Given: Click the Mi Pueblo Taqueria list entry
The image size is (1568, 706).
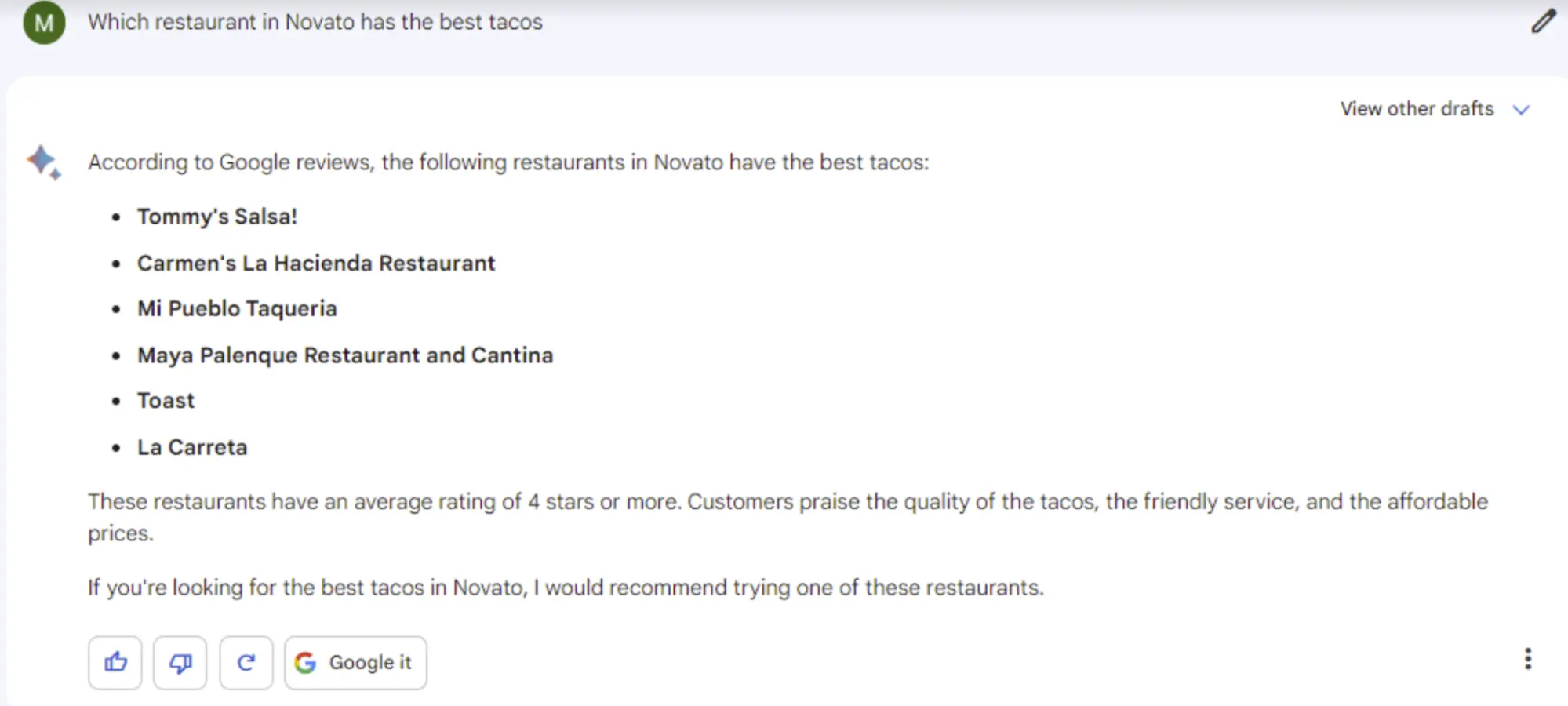Looking at the screenshot, I should (237, 308).
